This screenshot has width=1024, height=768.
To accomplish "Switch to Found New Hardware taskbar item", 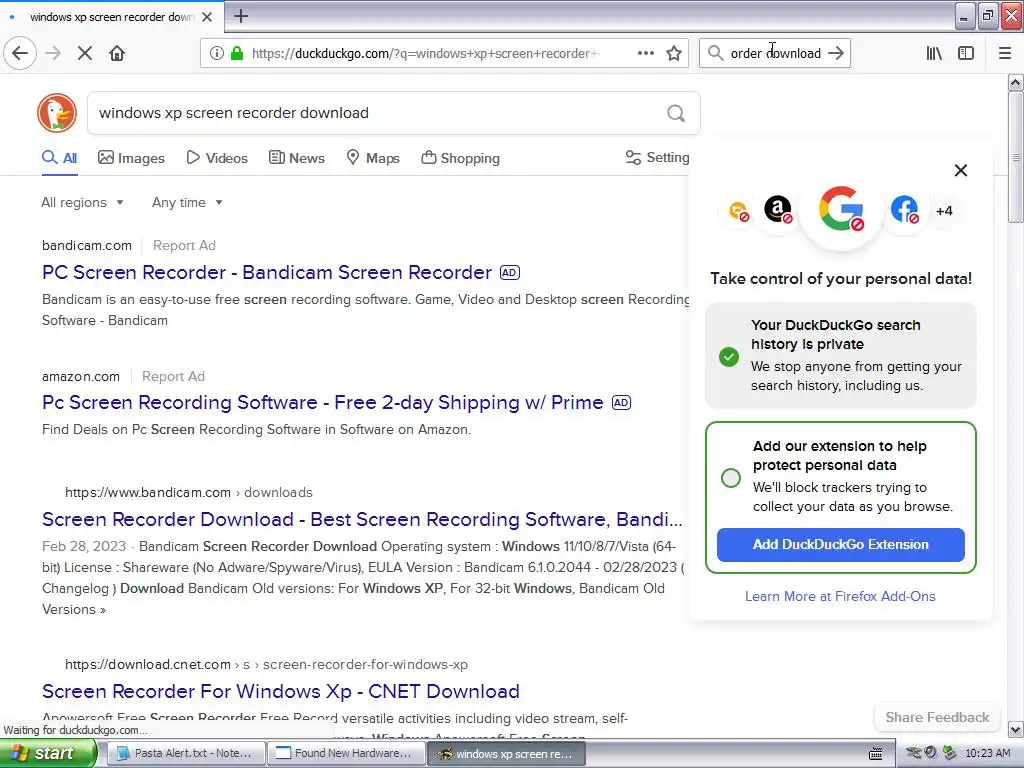I will tap(346, 754).
